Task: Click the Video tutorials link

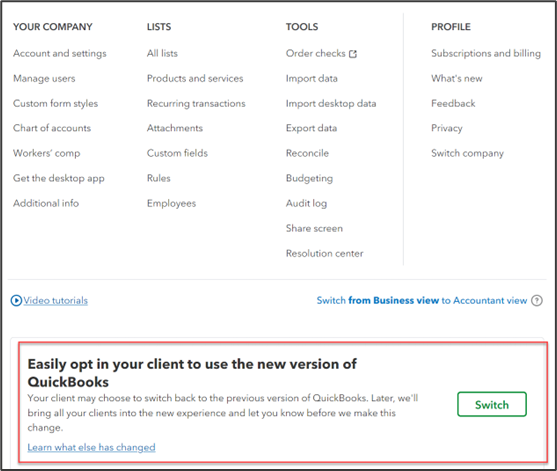Action: (x=55, y=301)
